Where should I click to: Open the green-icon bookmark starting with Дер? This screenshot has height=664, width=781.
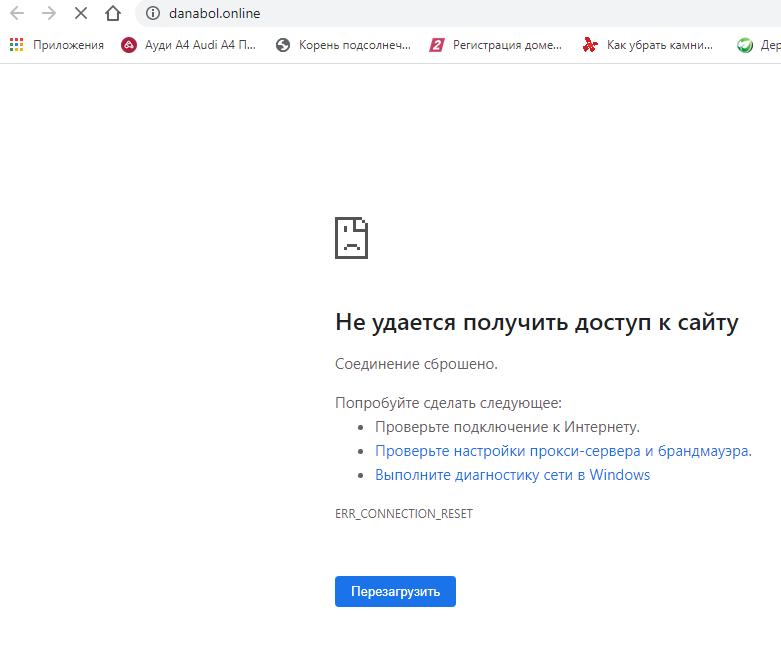click(758, 45)
